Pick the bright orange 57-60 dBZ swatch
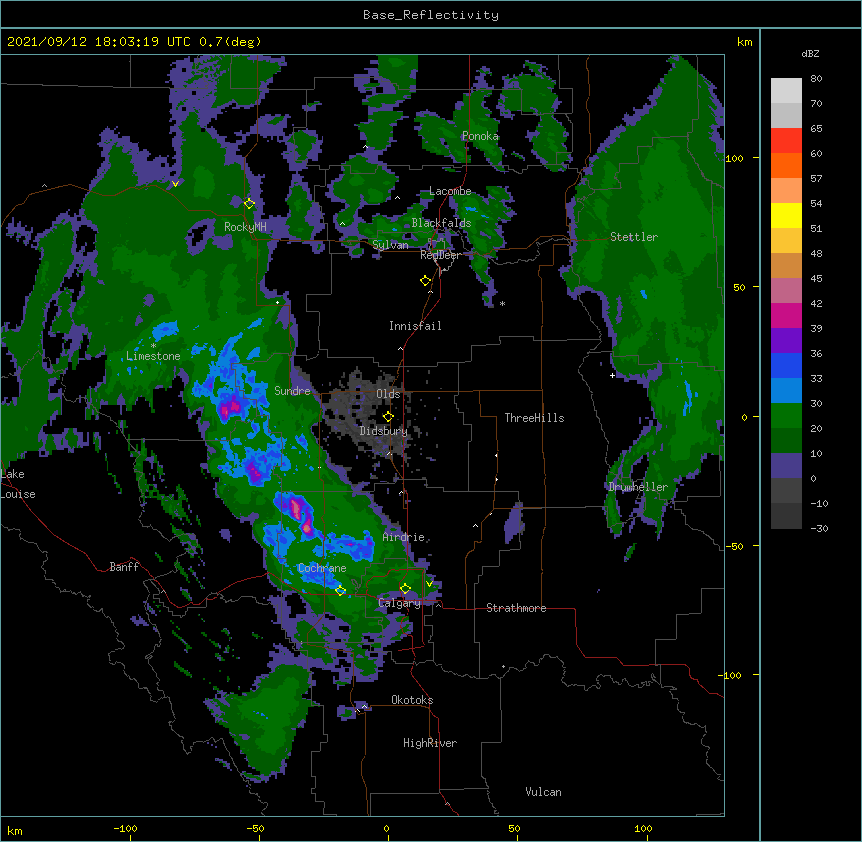This screenshot has width=862, height=842. pyautogui.click(x=786, y=165)
